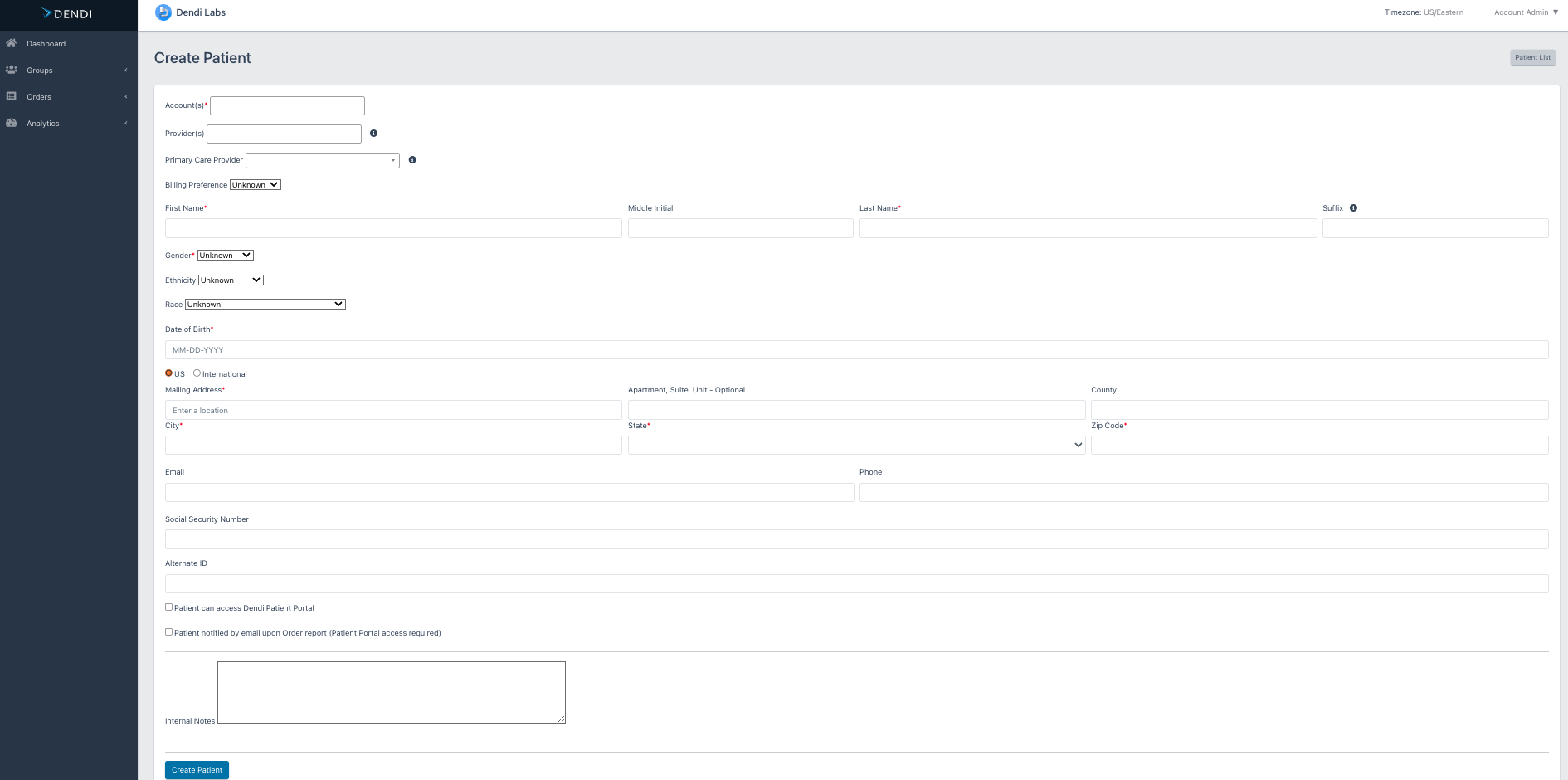1568x780 pixels.
Task: Click the Create Patient submit button
Action: click(197, 770)
